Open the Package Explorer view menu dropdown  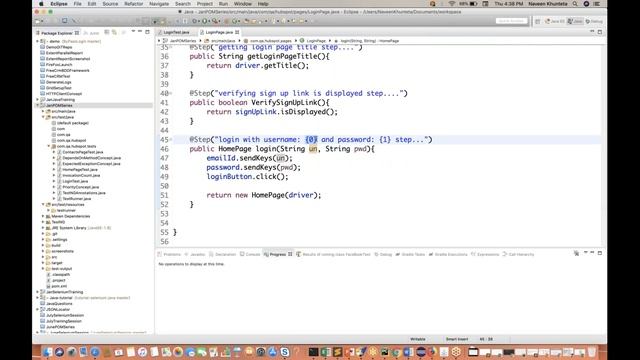tap(133, 32)
